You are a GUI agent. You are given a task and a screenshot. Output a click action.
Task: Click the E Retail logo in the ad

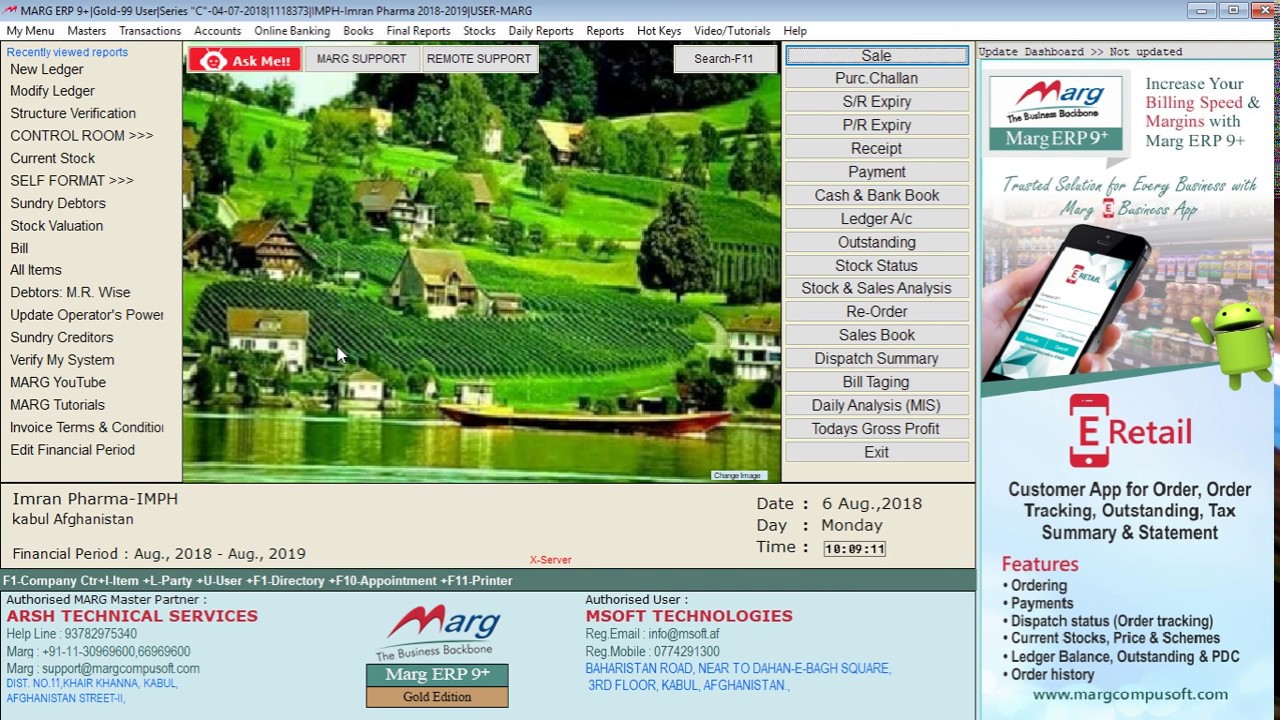tap(1129, 431)
